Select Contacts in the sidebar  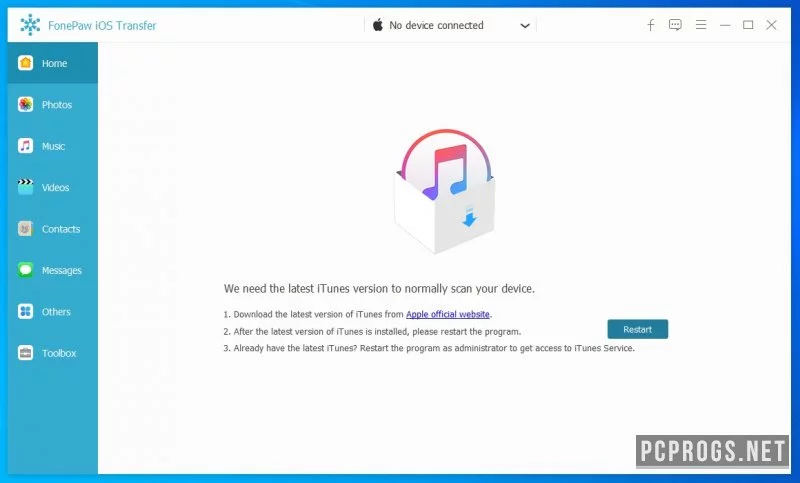53,229
